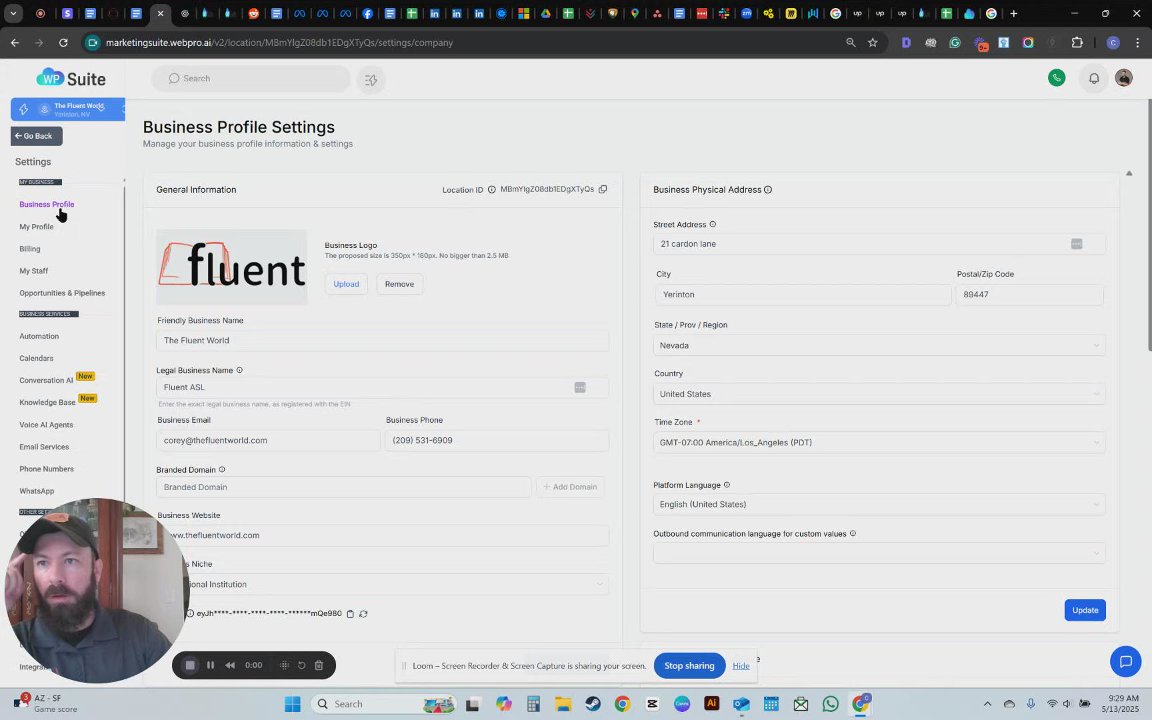This screenshot has height=720, width=1152.
Task: Open Phone Numbers settings
Action: (x=46, y=469)
